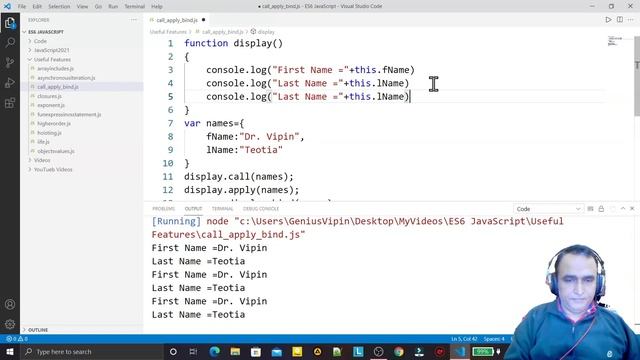Open asynchronousiteration.js file
The image size is (640, 360).
tap(66, 78)
